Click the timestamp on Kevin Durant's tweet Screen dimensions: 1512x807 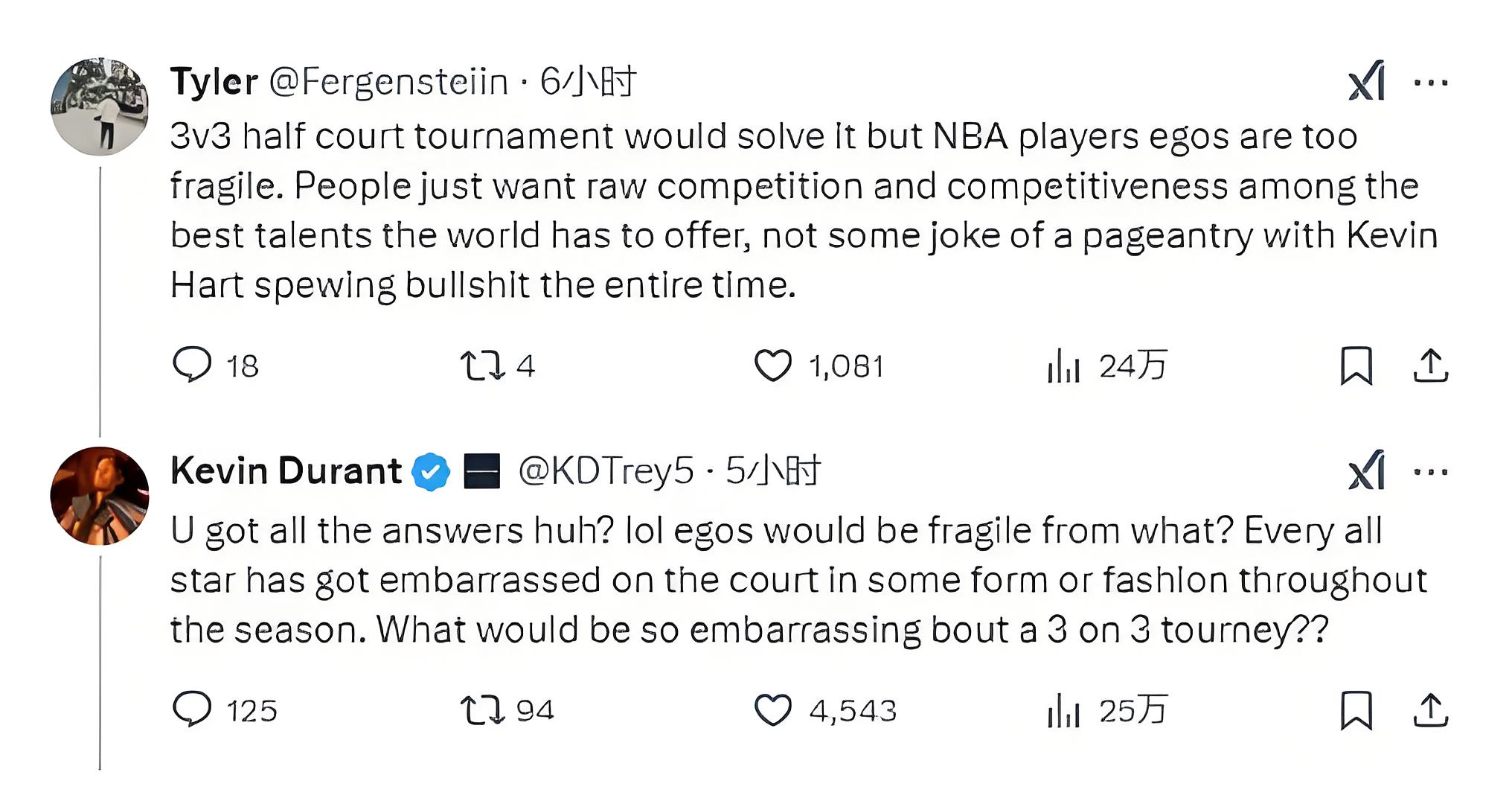point(774,470)
